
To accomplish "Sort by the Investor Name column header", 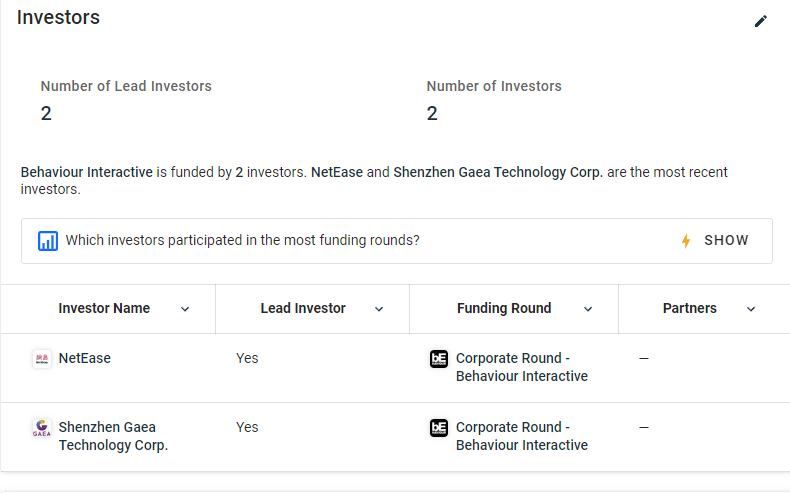I will (x=104, y=309).
